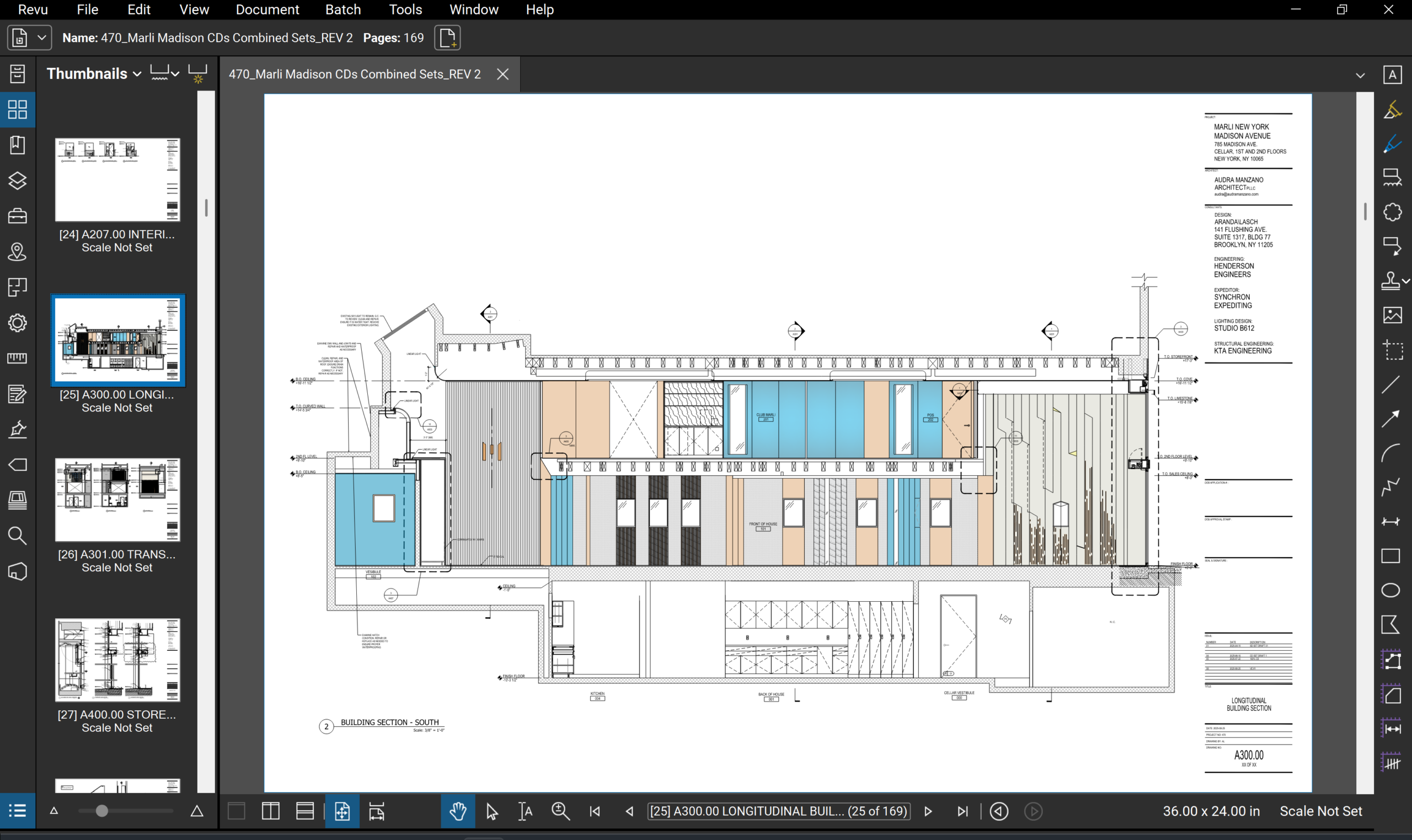The width and height of the screenshot is (1412, 840).
Task: Select the Dimension tool
Action: tap(1390, 521)
